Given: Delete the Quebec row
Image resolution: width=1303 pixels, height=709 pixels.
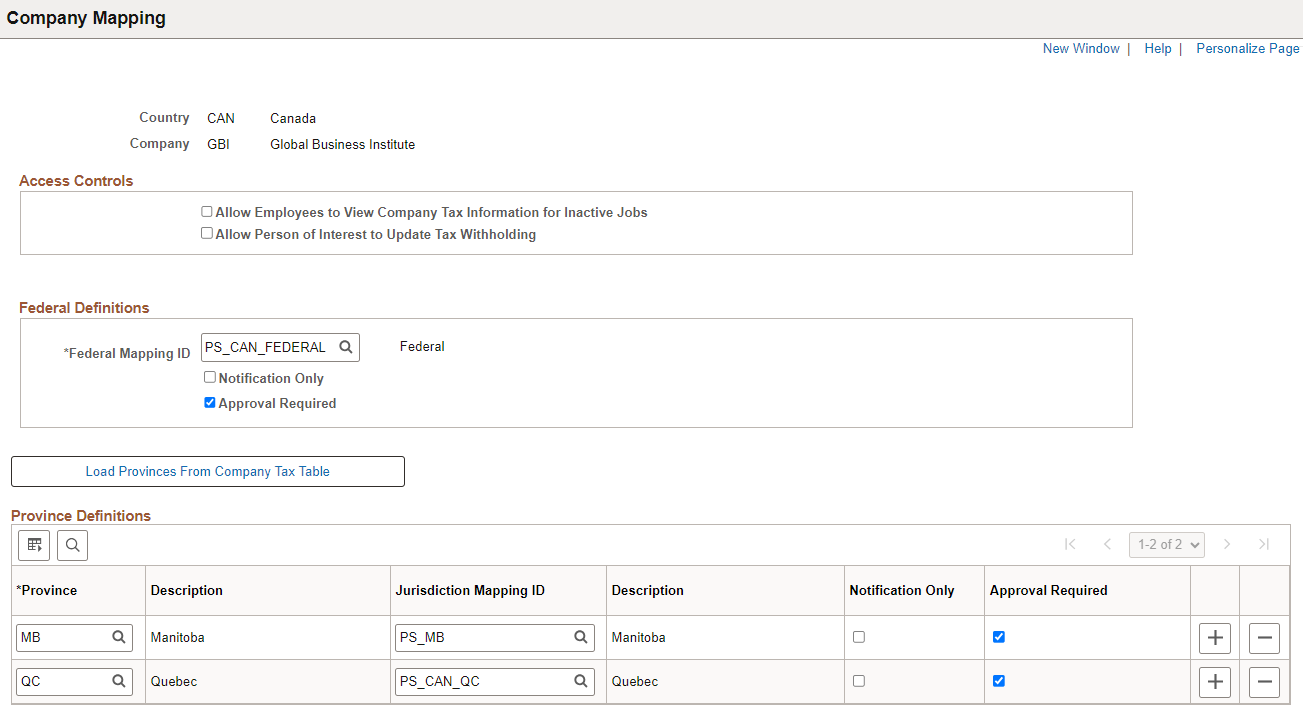Looking at the screenshot, I should [x=1264, y=682].
